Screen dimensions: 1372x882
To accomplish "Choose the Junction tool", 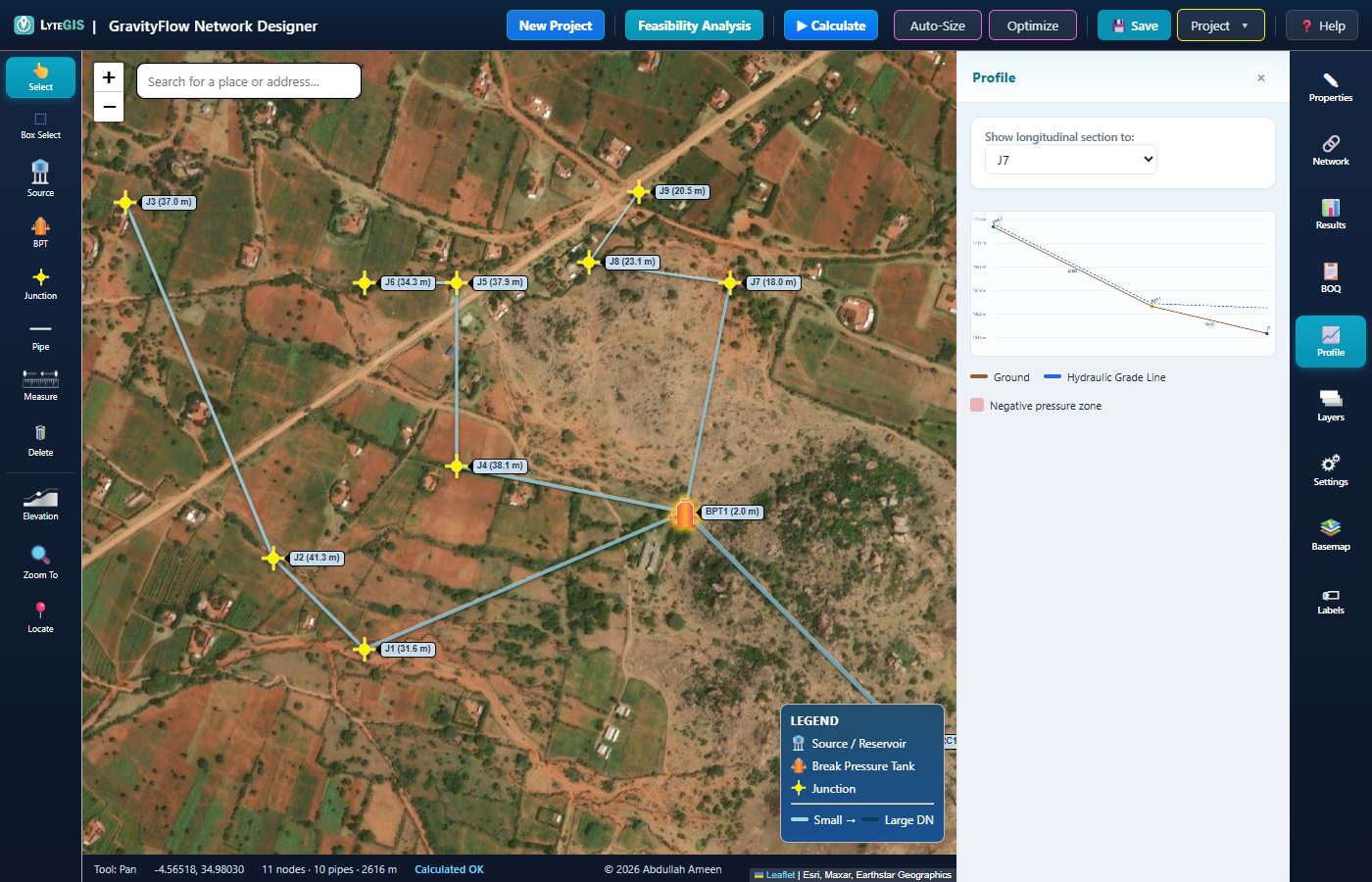I will tap(40, 284).
